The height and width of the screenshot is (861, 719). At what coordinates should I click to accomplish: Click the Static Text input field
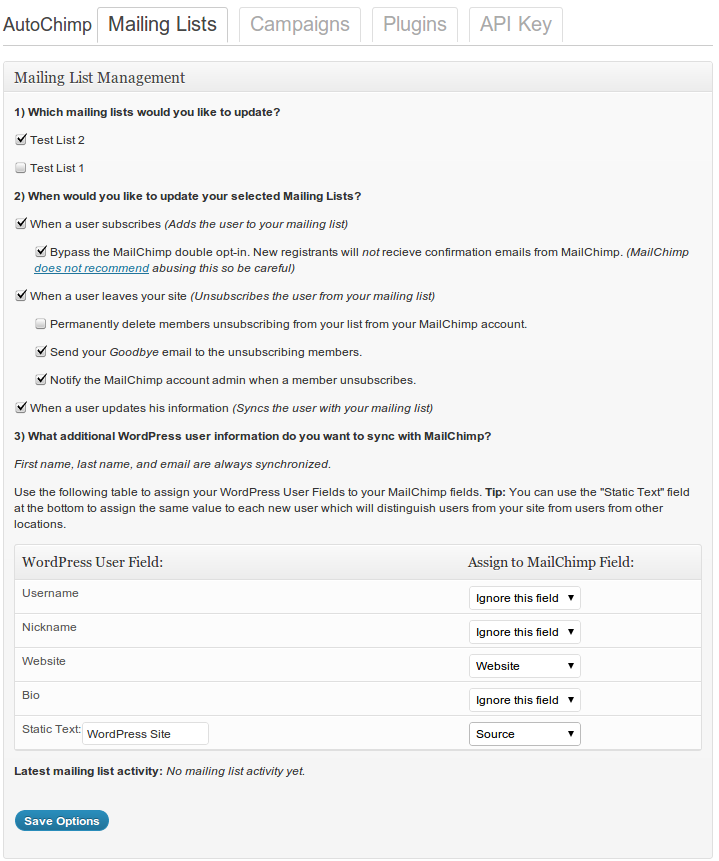click(x=146, y=734)
